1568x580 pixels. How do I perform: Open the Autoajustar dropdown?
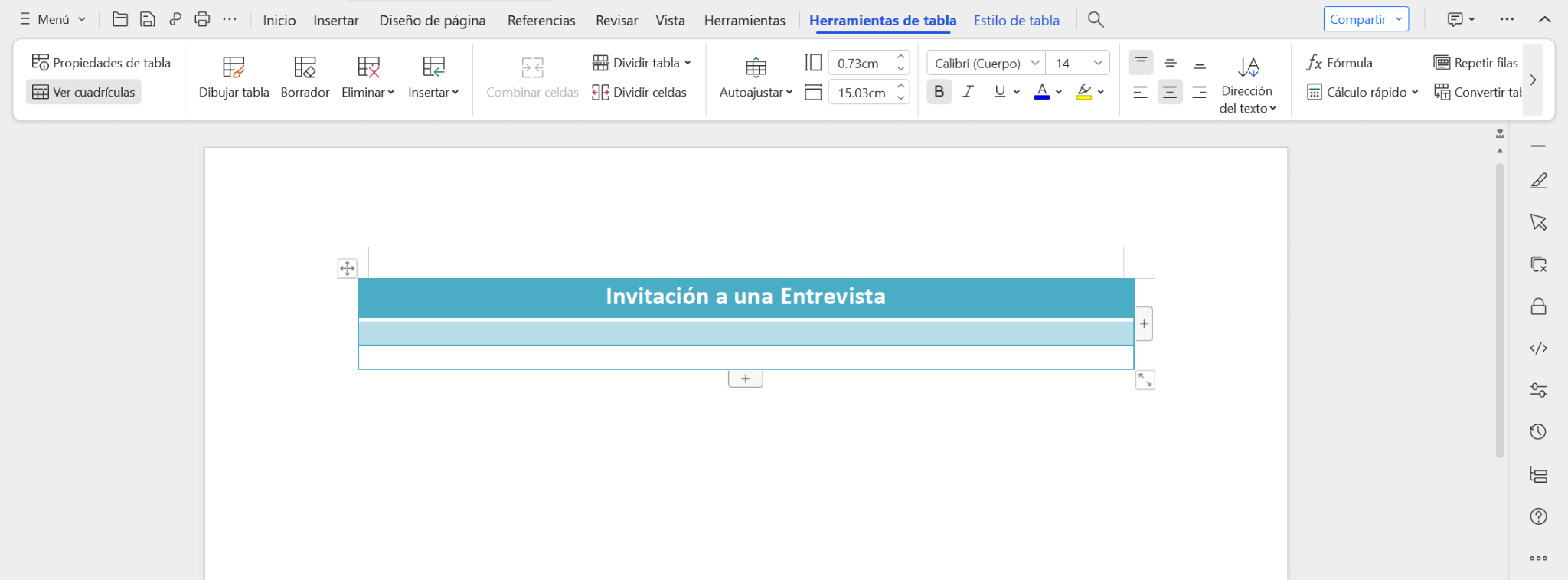(x=756, y=77)
